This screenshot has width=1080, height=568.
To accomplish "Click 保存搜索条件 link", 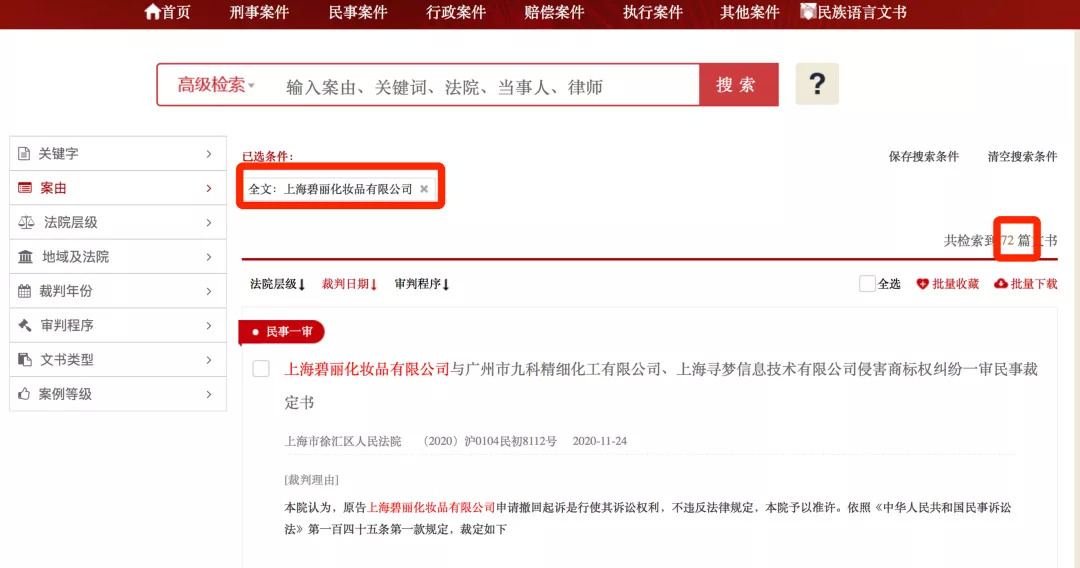I will (x=924, y=156).
